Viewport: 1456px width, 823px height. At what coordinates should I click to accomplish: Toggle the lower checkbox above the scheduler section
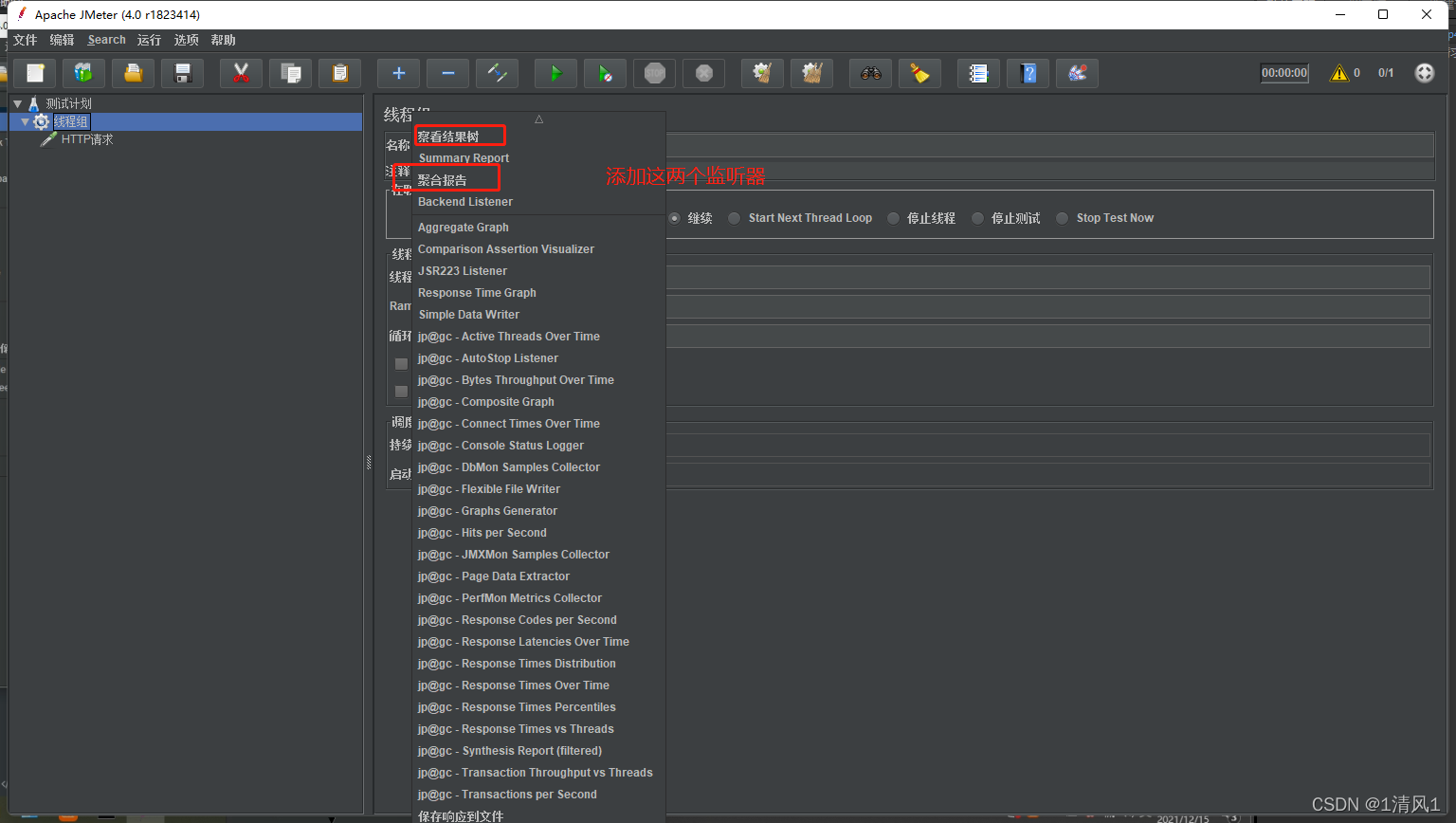point(401,392)
